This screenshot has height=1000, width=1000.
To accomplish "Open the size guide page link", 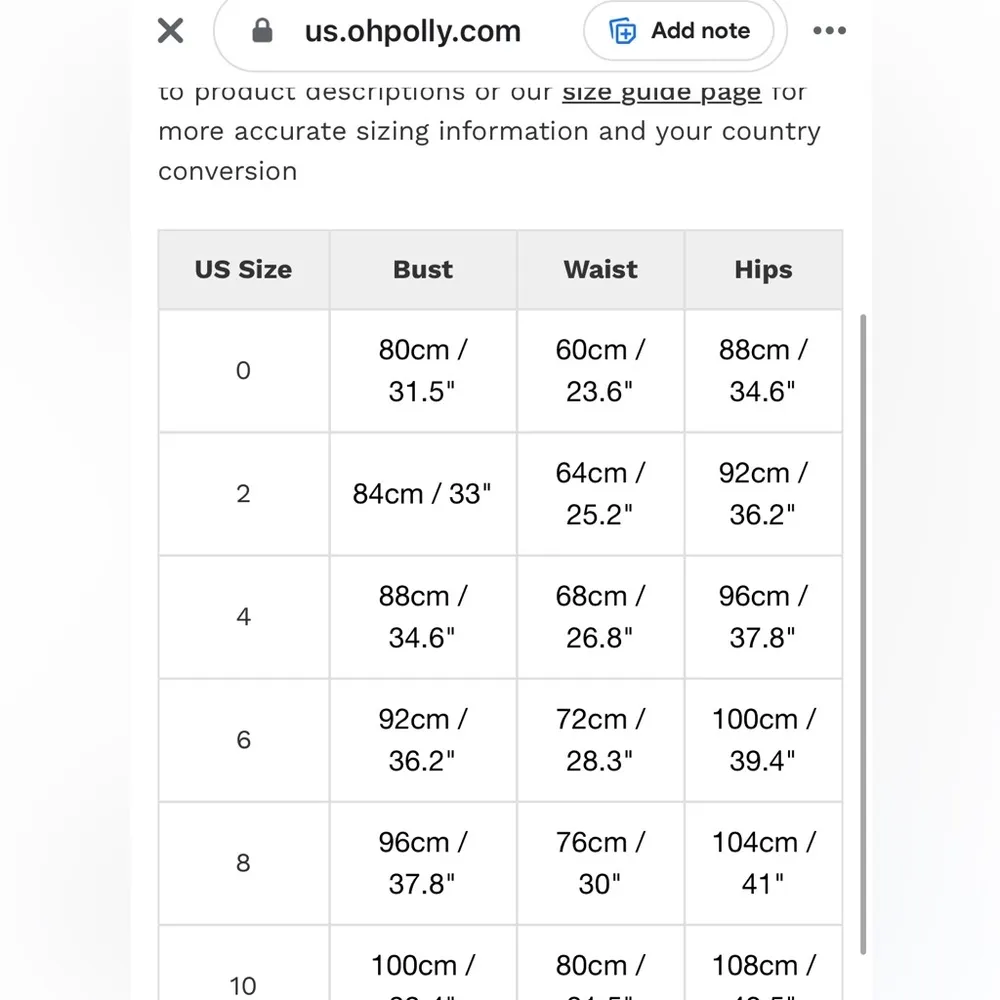I will [661, 93].
